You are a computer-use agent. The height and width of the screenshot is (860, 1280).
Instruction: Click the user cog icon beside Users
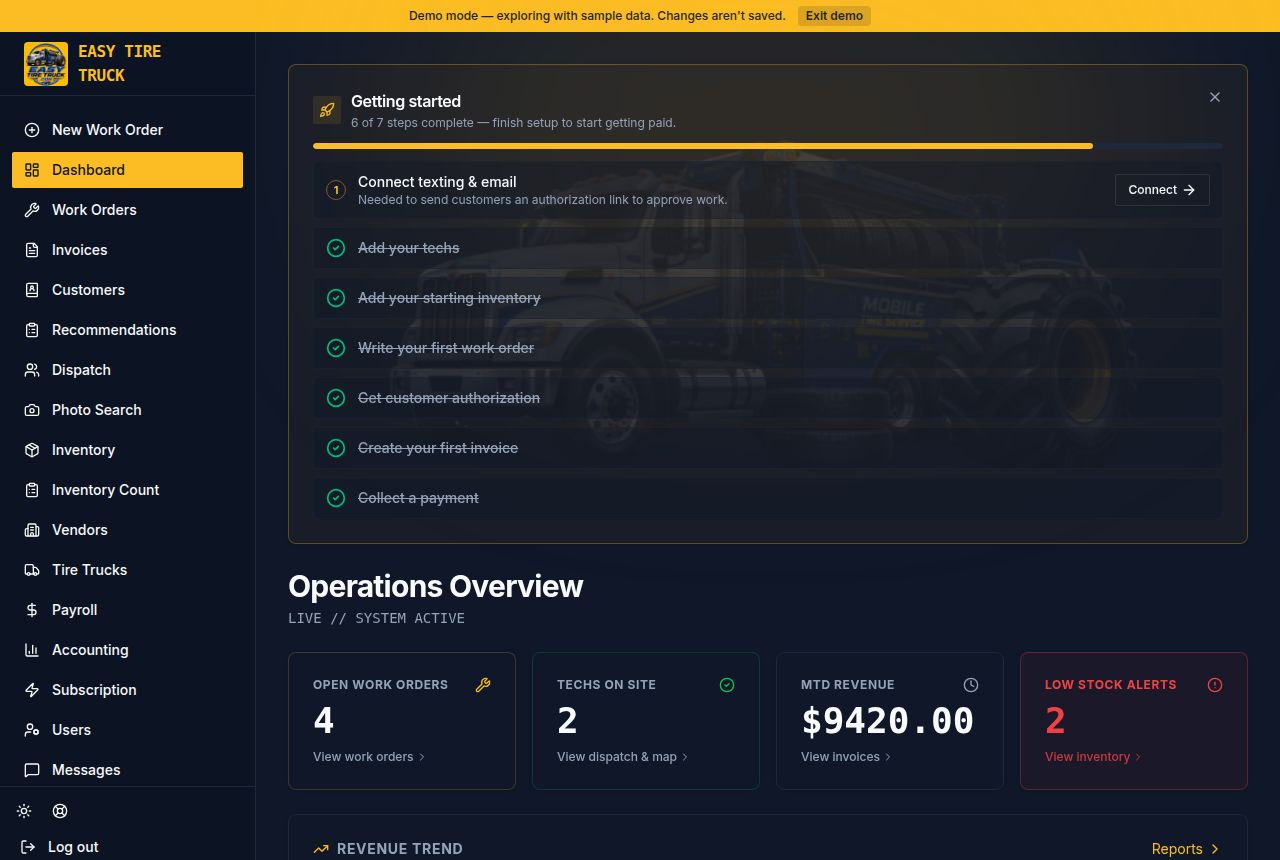[32, 730]
